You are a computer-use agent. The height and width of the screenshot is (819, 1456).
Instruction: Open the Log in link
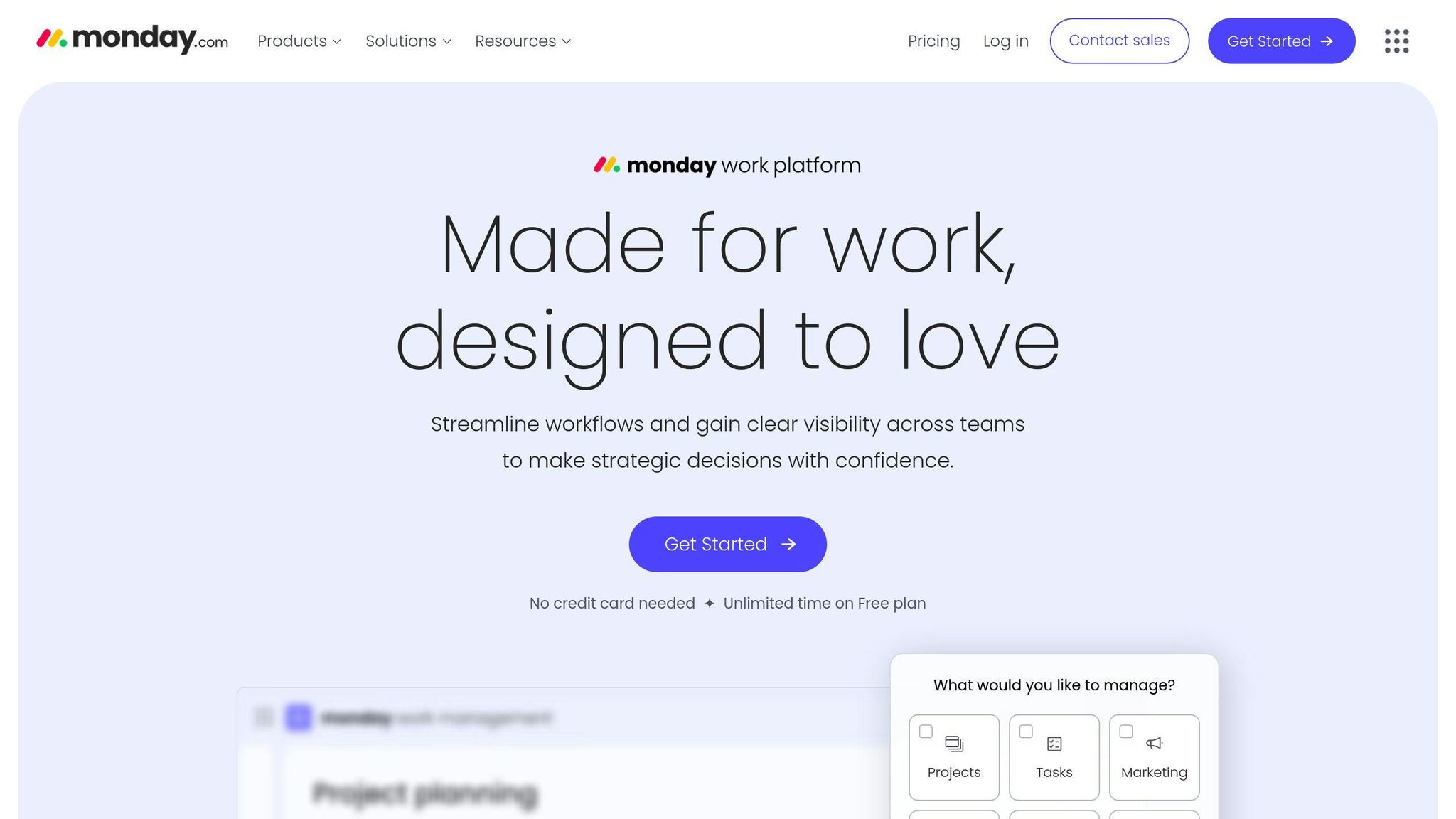coord(1005,41)
